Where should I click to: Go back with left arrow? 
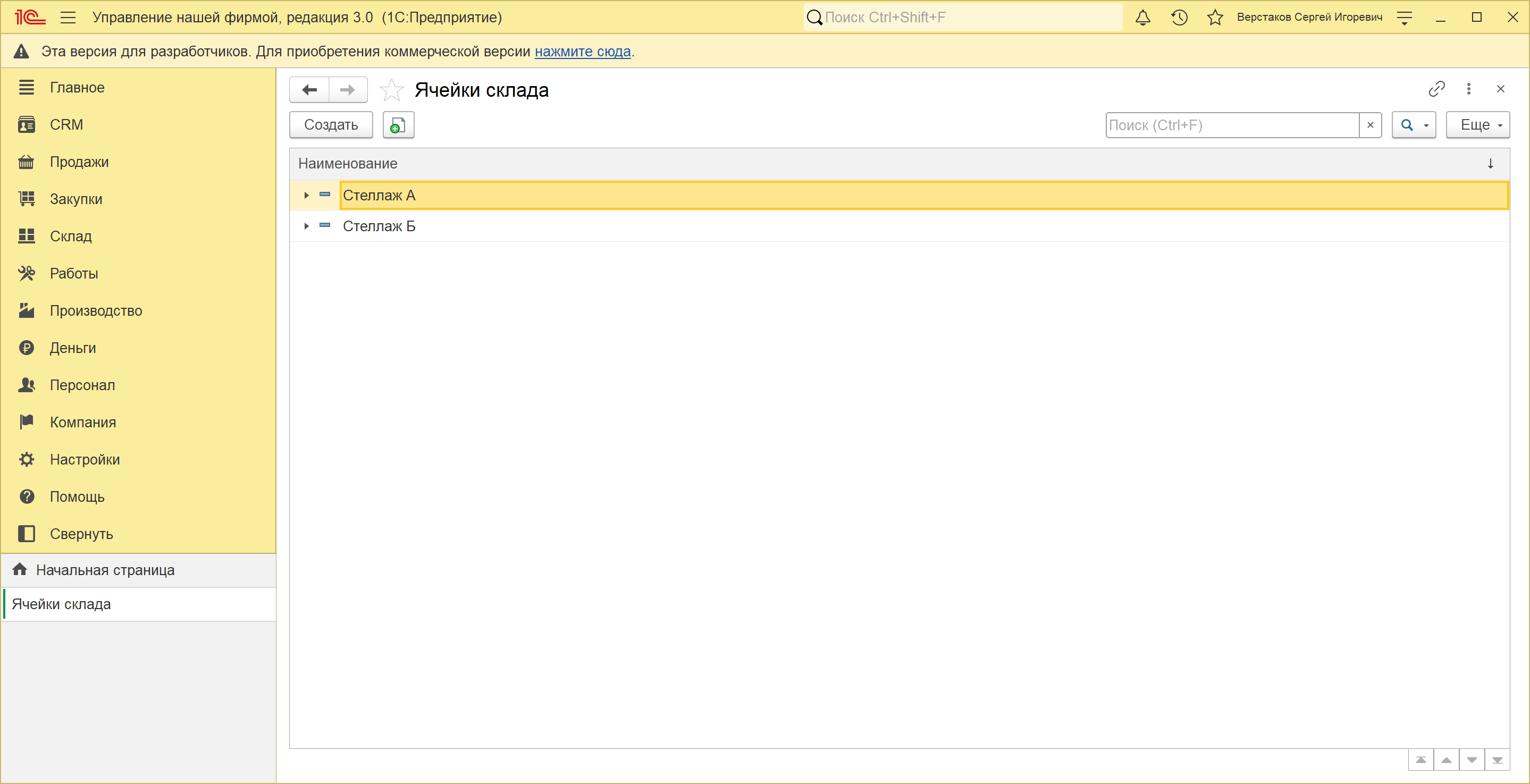point(309,90)
